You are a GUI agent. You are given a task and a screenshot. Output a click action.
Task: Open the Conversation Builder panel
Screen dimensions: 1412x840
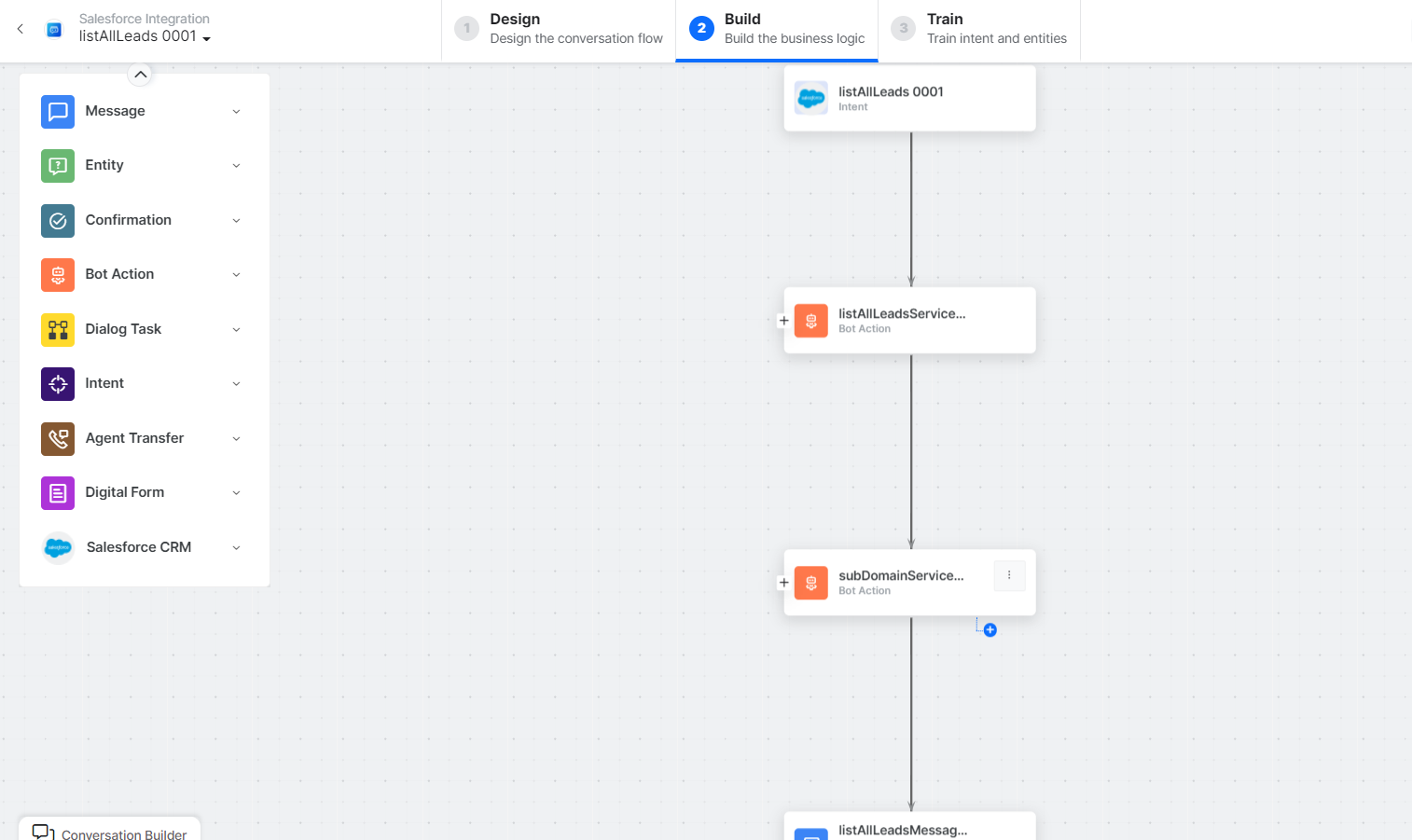coord(110,832)
